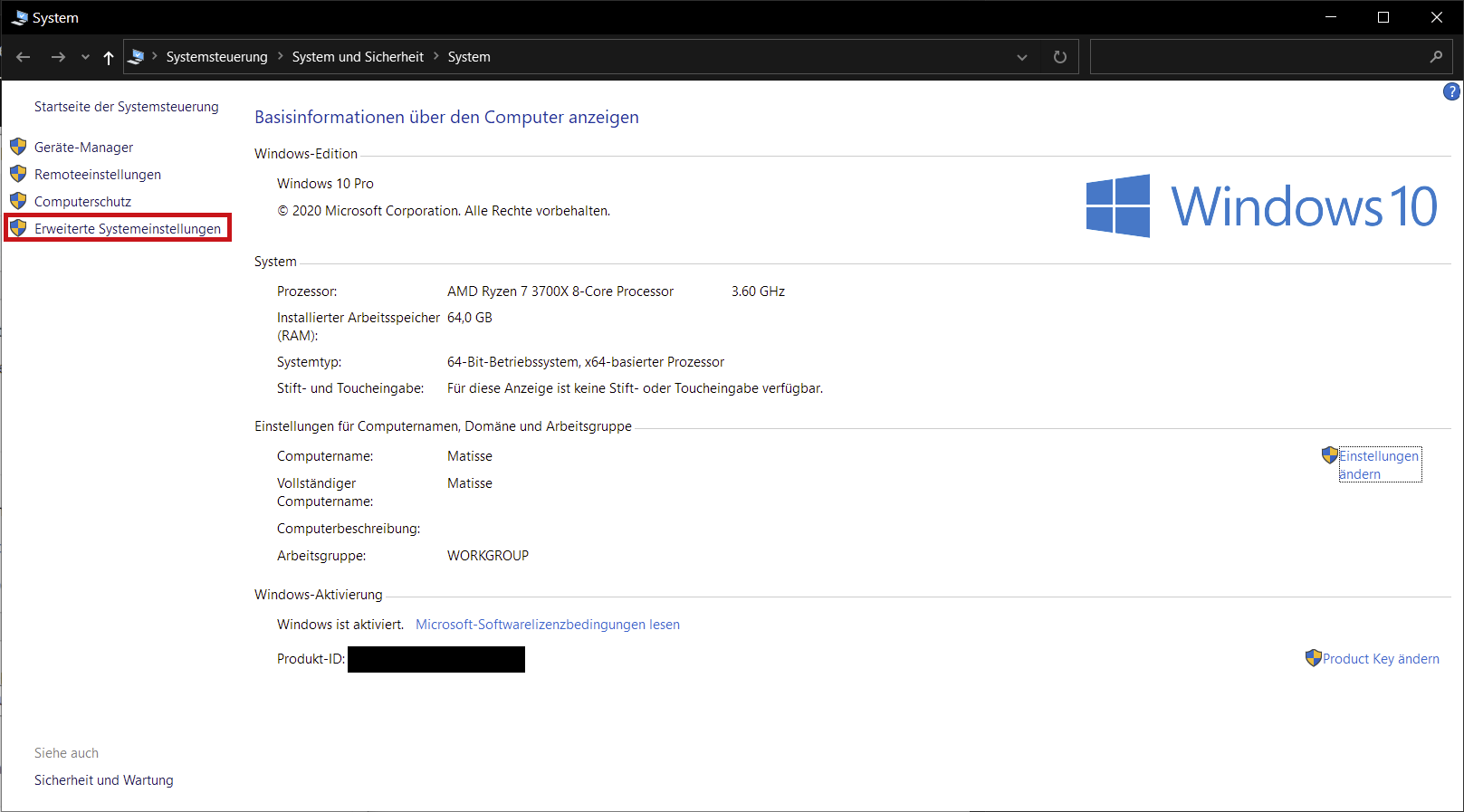Click Product Key ändern link
Image resolution: width=1464 pixels, height=812 pixels.
1381,659
